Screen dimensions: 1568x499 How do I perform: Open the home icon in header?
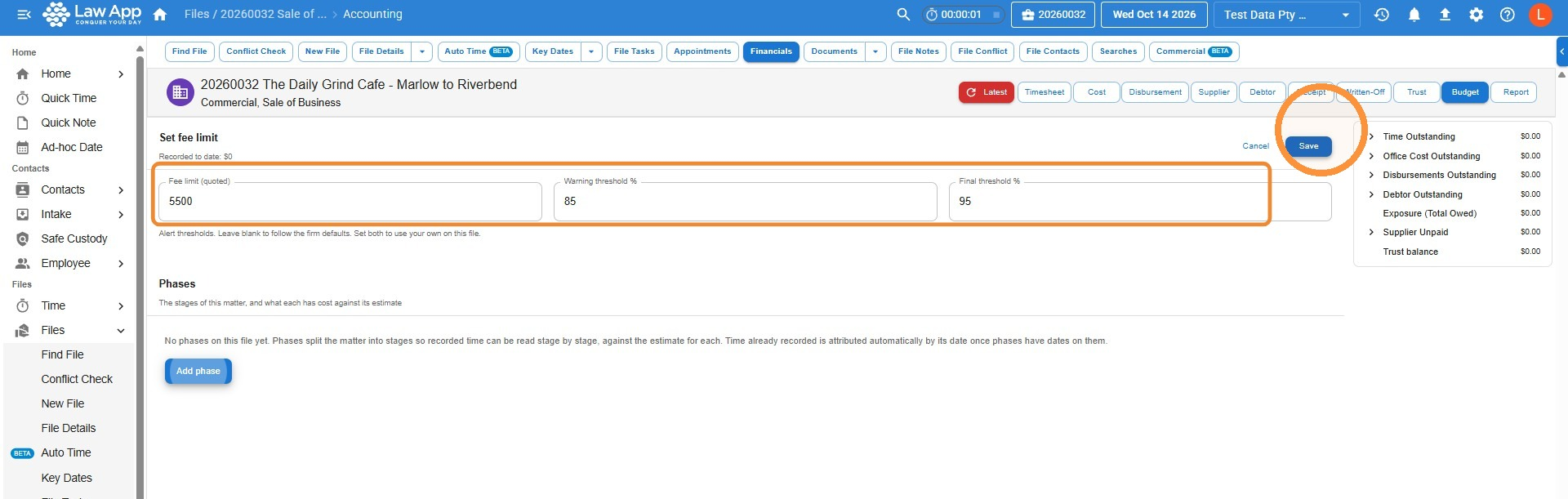pos(160,14)
